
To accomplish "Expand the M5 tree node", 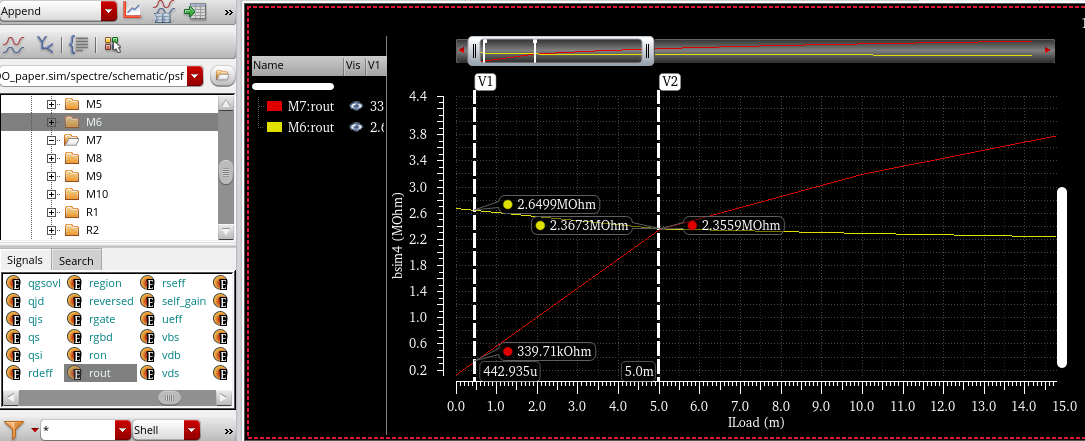I will pos(51,105).
